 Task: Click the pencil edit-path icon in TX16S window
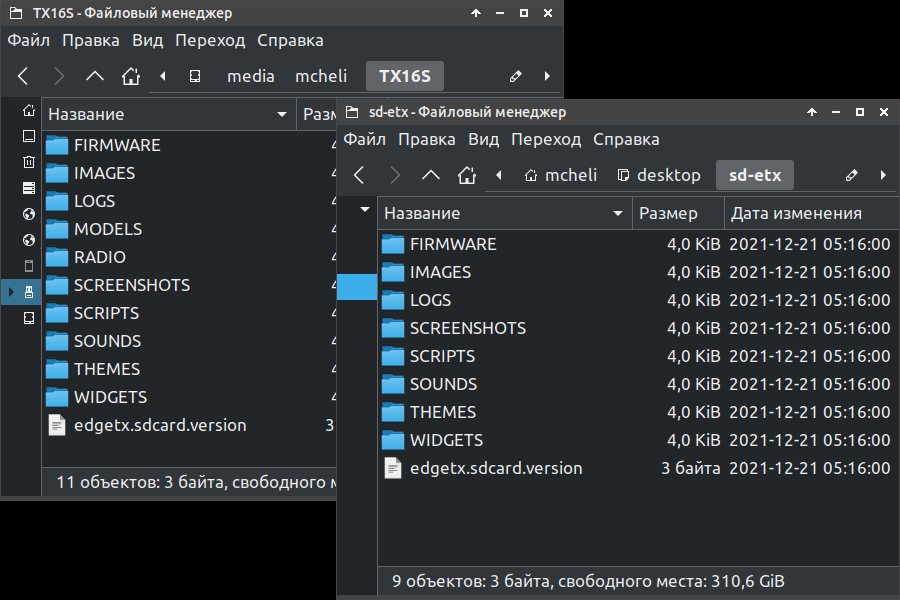click(515, 76)
